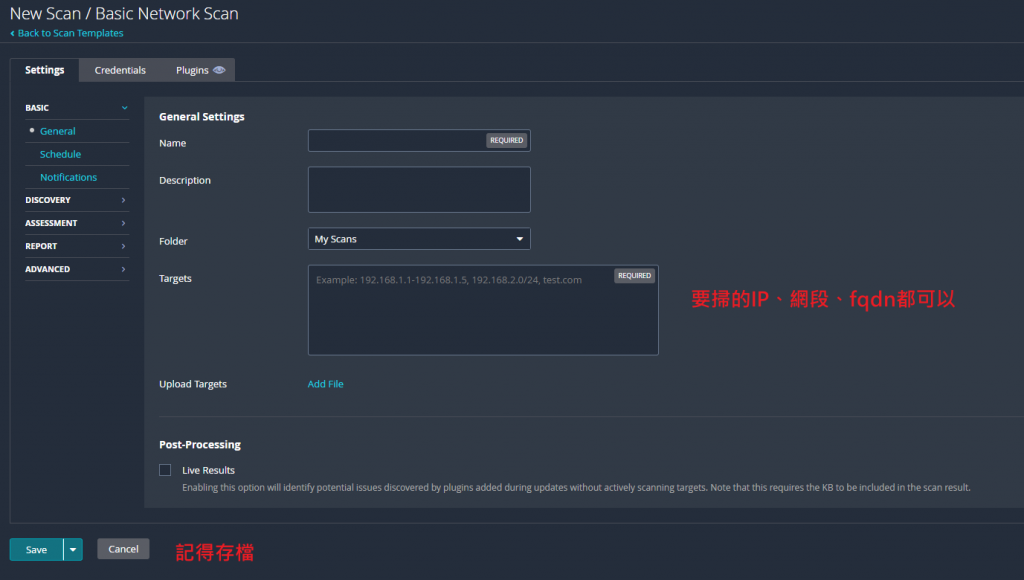
Task: Open the Schedule settings
Action: point(60,154)
